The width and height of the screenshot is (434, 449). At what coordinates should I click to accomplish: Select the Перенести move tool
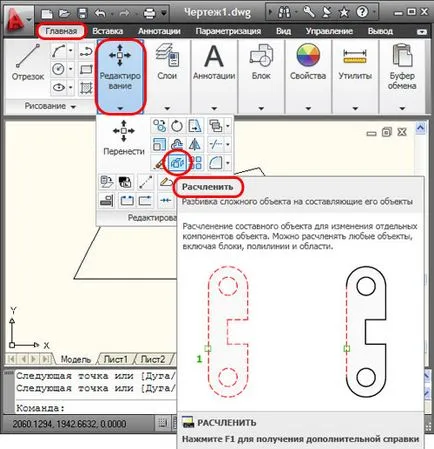tap(124, 138)
